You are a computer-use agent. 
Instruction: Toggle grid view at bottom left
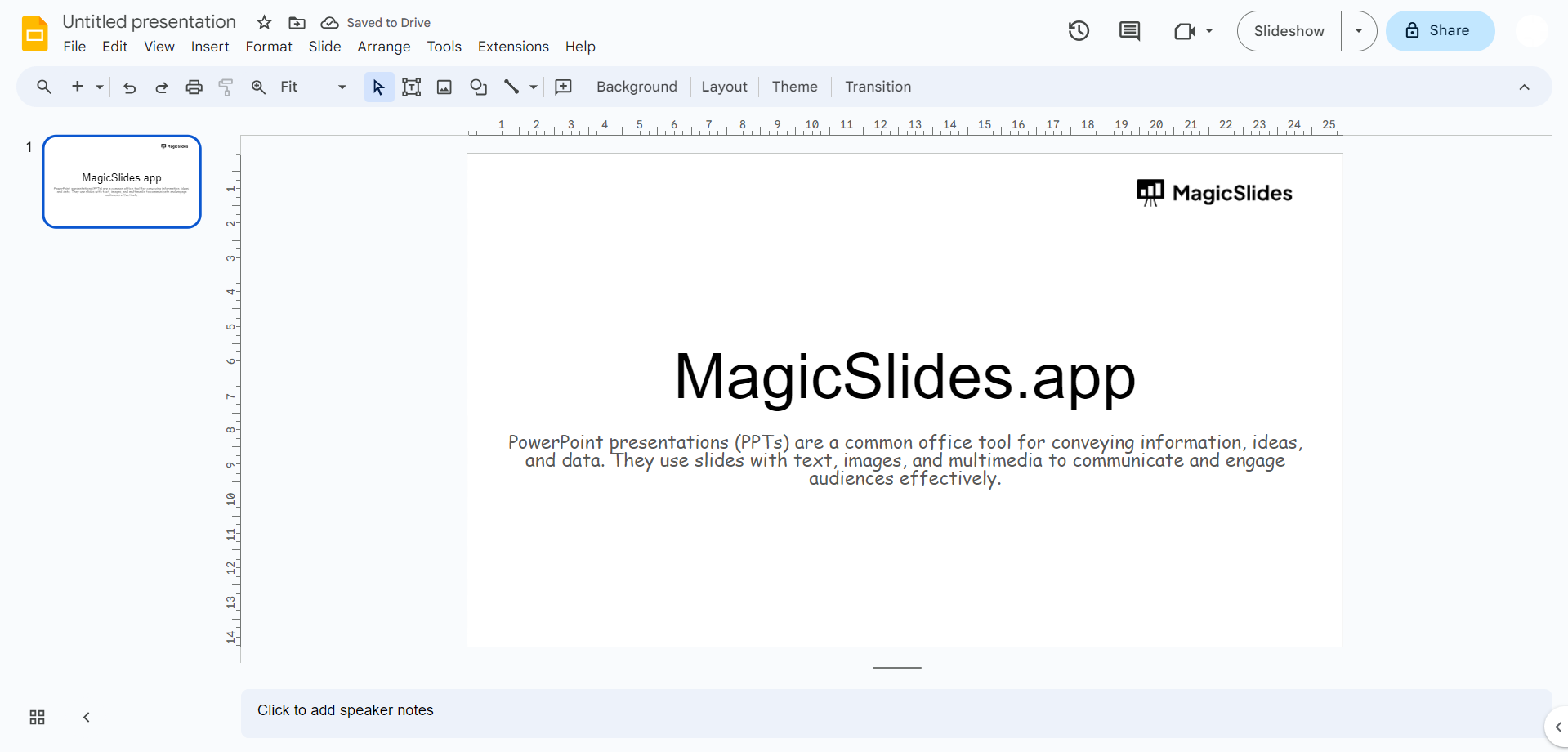37,717
